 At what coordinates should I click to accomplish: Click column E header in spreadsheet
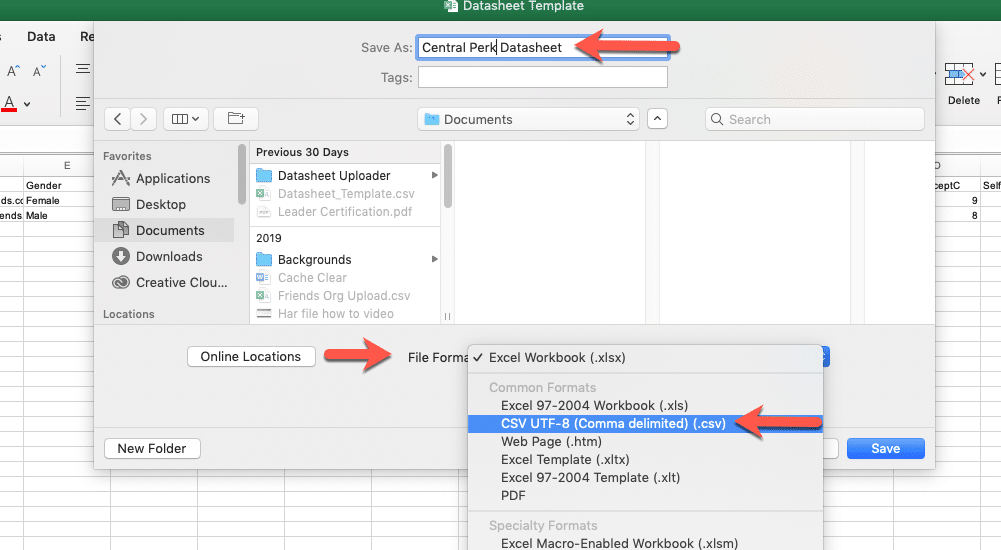point(67,166)
